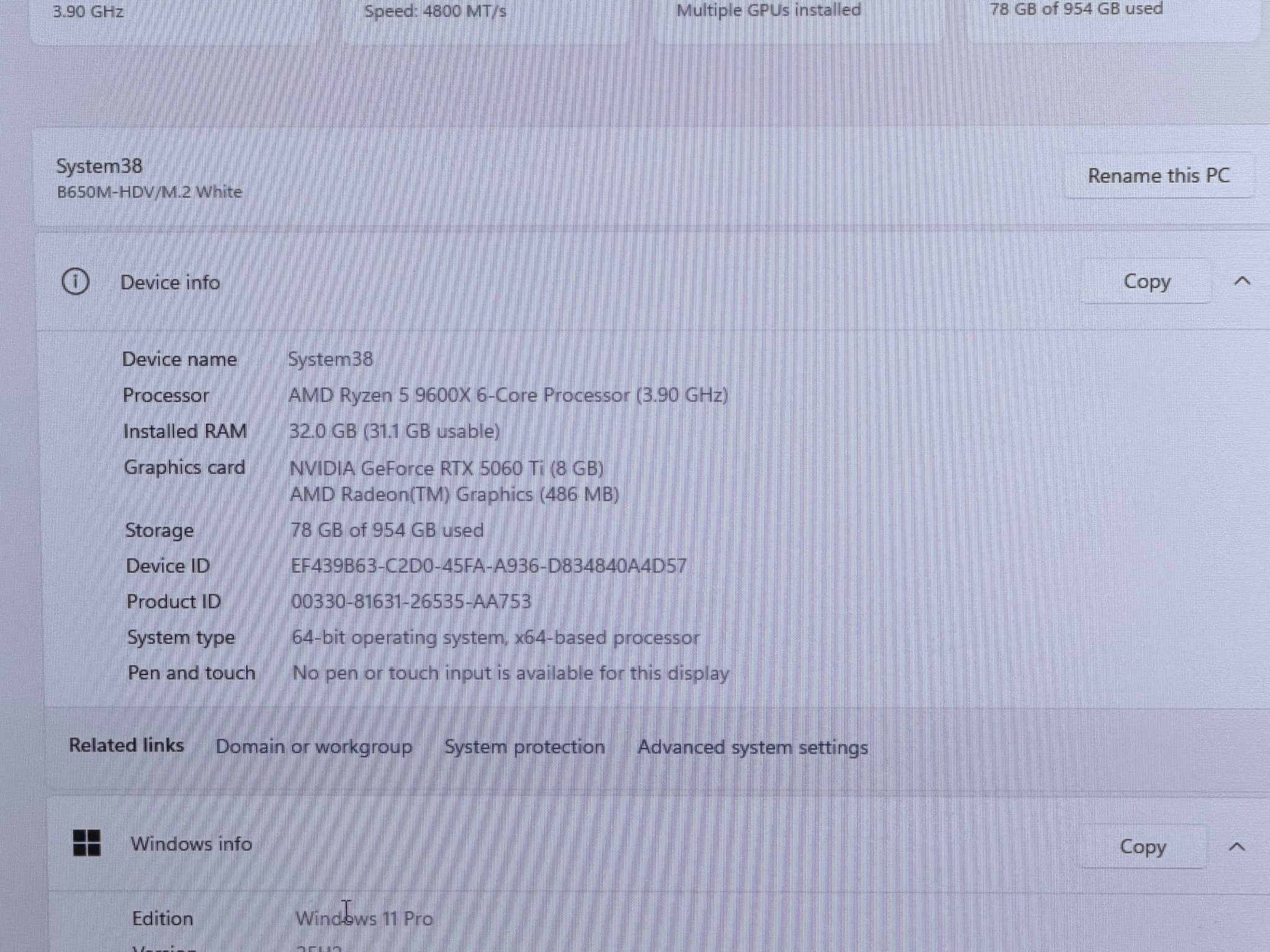The height and width of the screenshot is (952, 1270).
Task: Select the Windows info header title
Action: [x=191, y=844]
